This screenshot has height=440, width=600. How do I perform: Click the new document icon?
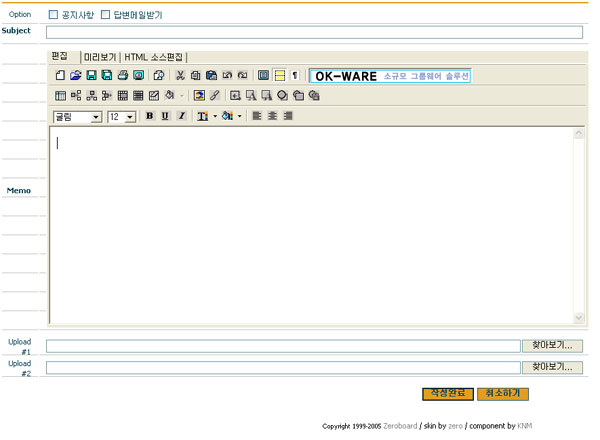(x=60, y=75)
